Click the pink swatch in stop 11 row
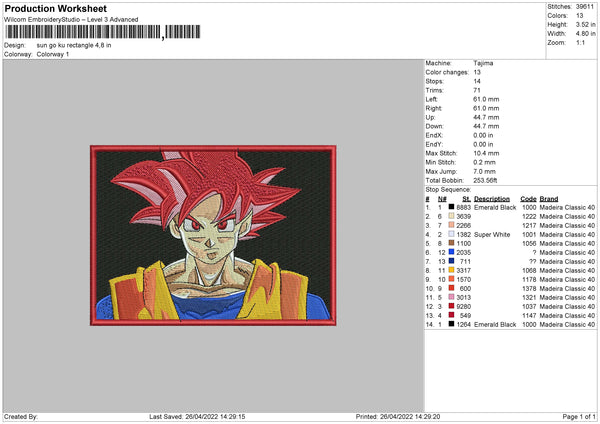The height and width of the screenshot is (424, 600). [x=451, y=297]
